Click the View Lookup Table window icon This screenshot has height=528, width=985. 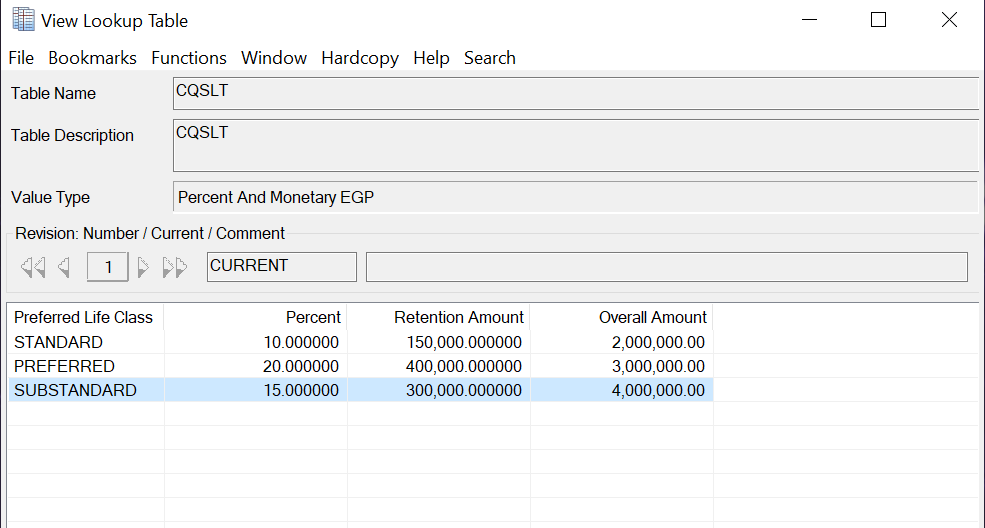[22, 20]
